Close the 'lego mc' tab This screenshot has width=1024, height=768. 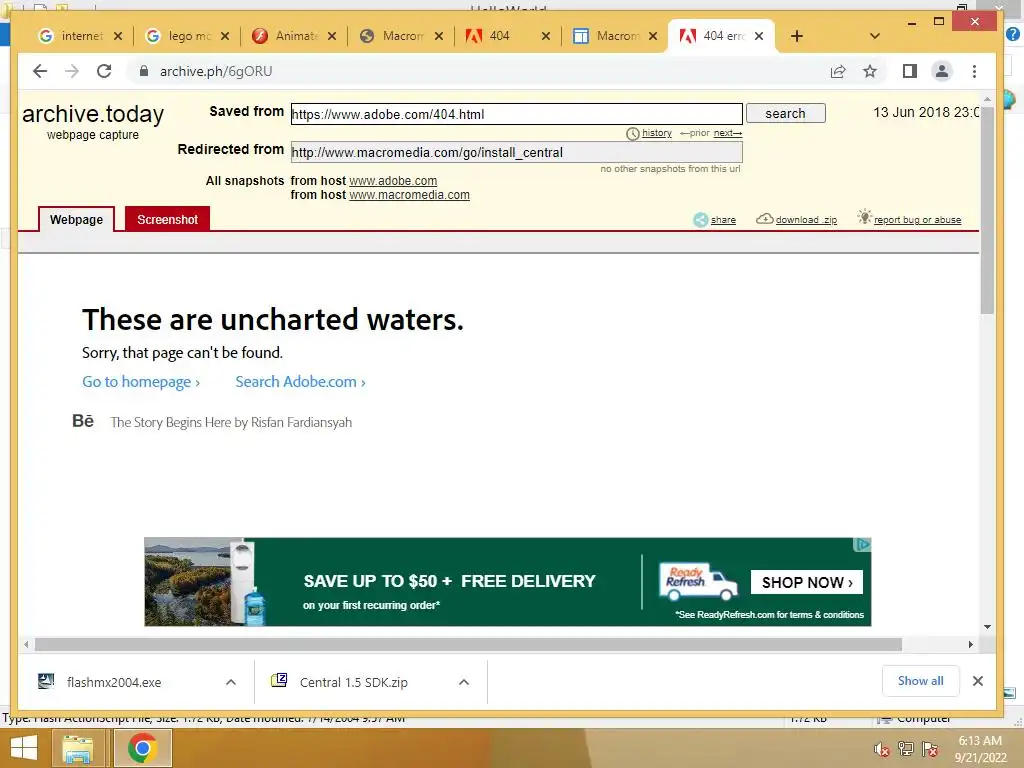pyautogui.click(x=225, y=36)
